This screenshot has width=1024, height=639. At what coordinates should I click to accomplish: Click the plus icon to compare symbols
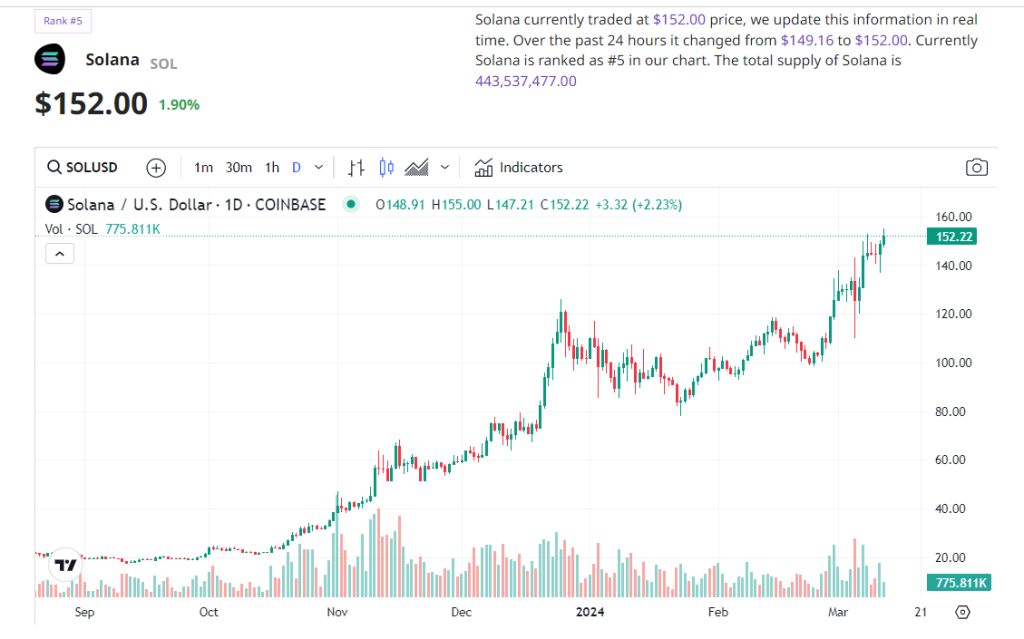click(x=156, y=167)
